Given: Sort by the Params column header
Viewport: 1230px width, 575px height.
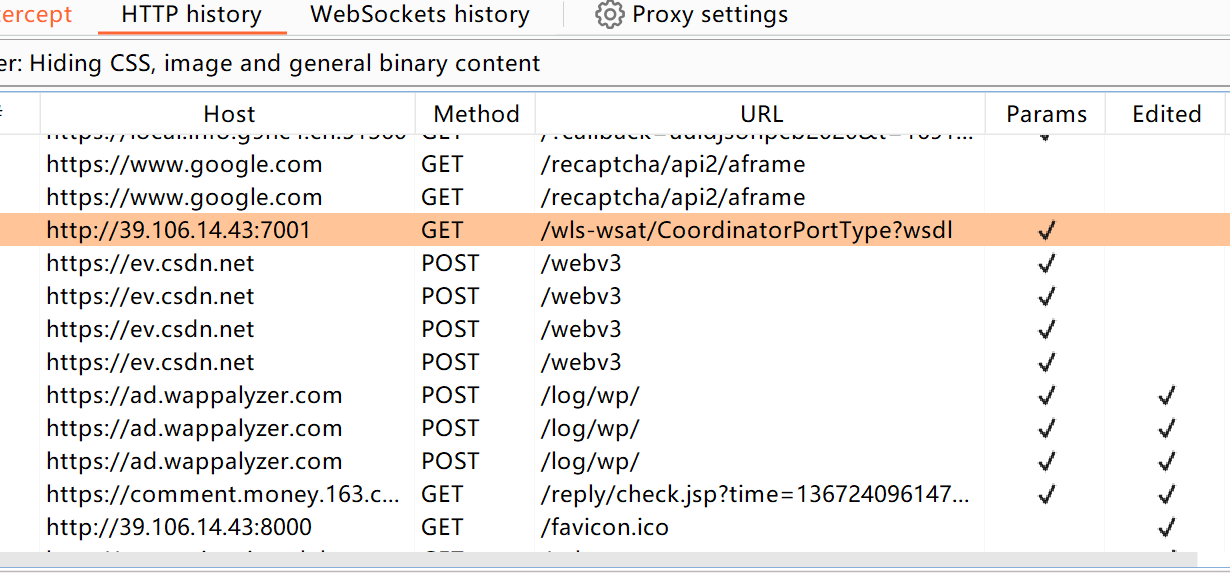Looking at the screenshot, I should click(x=1045, y=114).
